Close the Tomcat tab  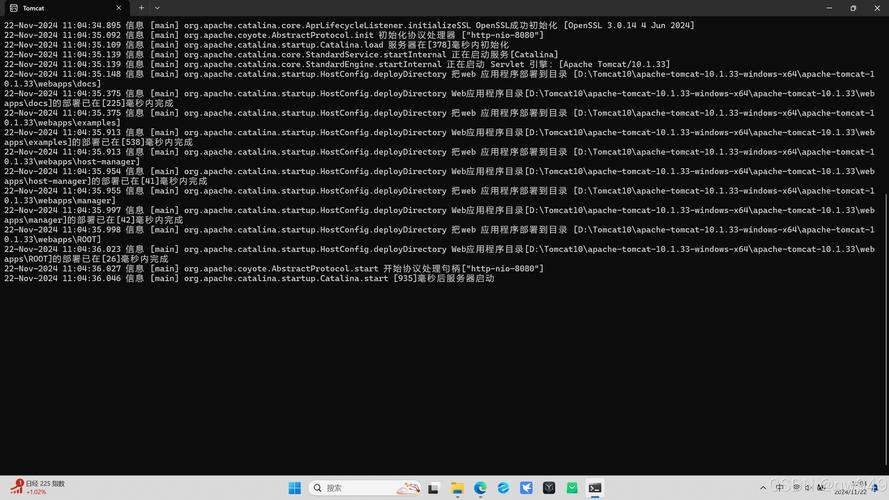[123, 8]
